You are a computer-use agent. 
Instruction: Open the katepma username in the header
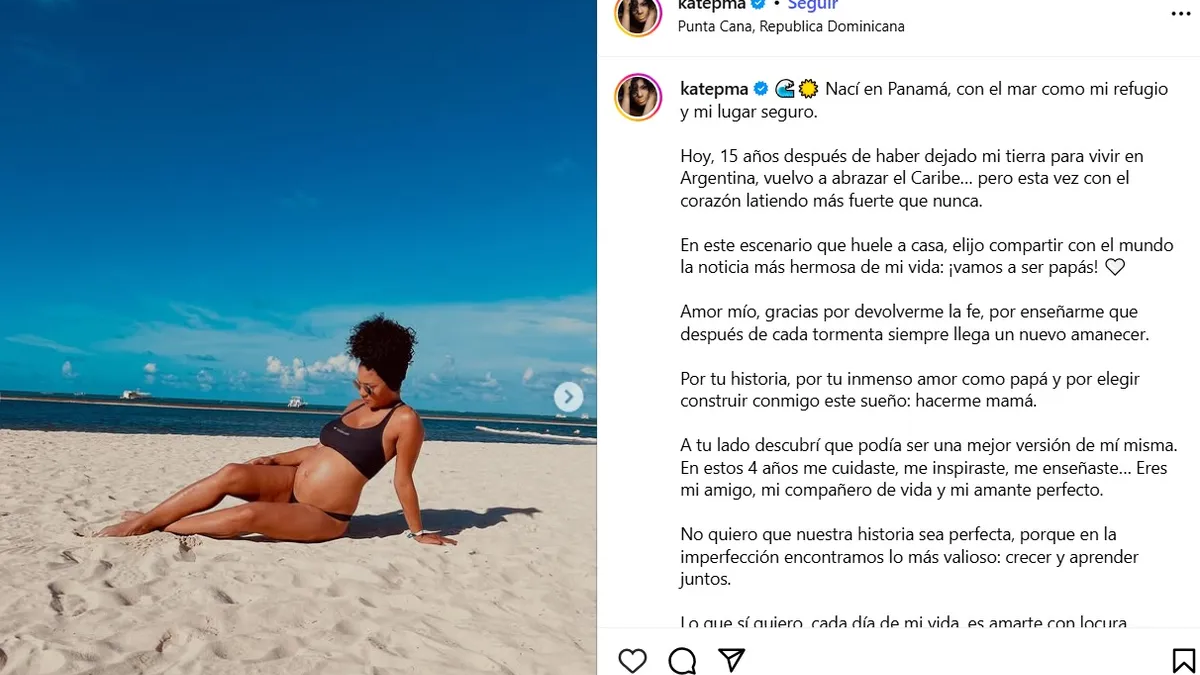[712, 6]
